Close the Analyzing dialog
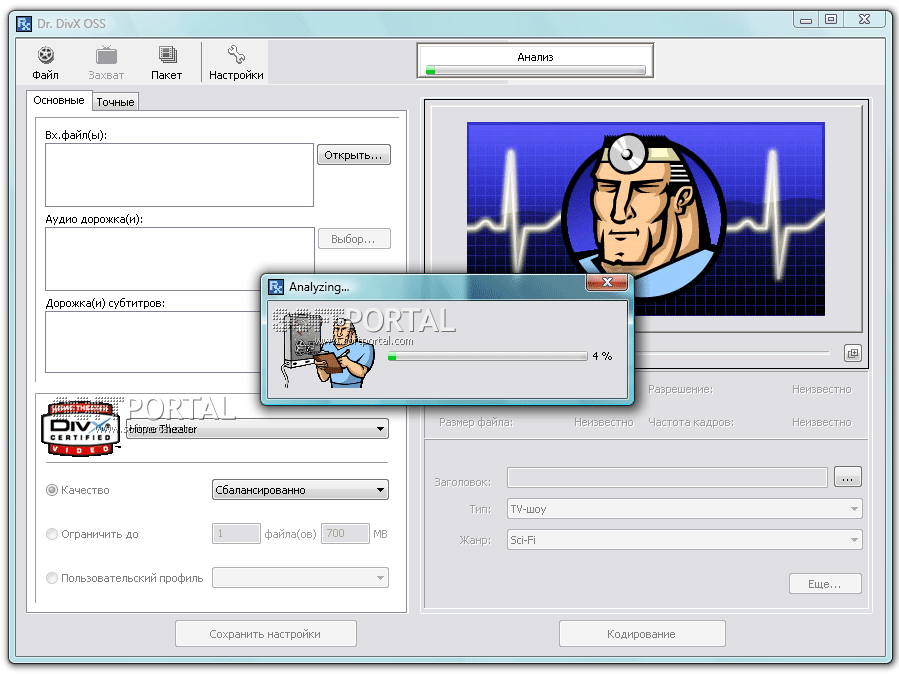Image resolution: width=899 pixels, height=674 pixels. (607, 281)
